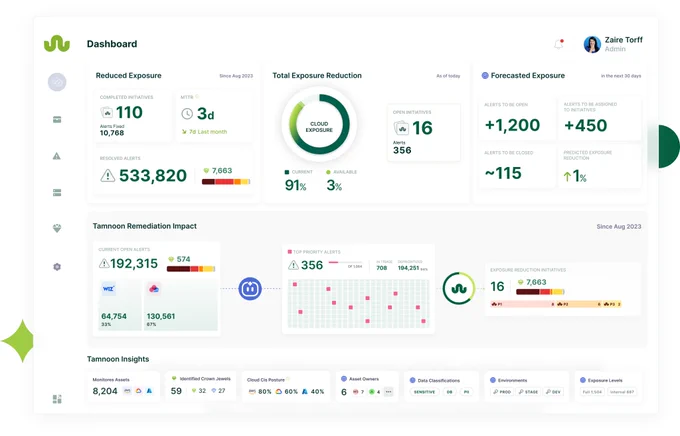
Task: Click the 91% current exposure value
Action: tap(295, 185)
